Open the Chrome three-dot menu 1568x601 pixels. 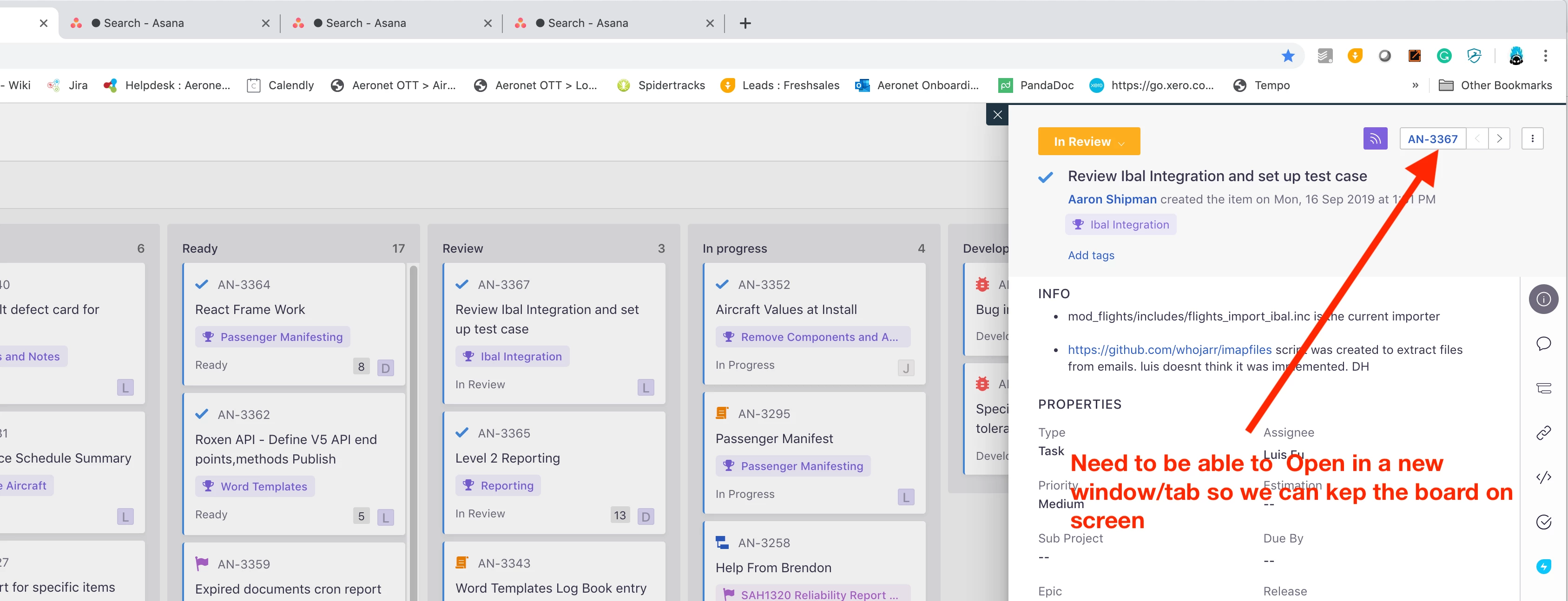(x=1545, y=56)
